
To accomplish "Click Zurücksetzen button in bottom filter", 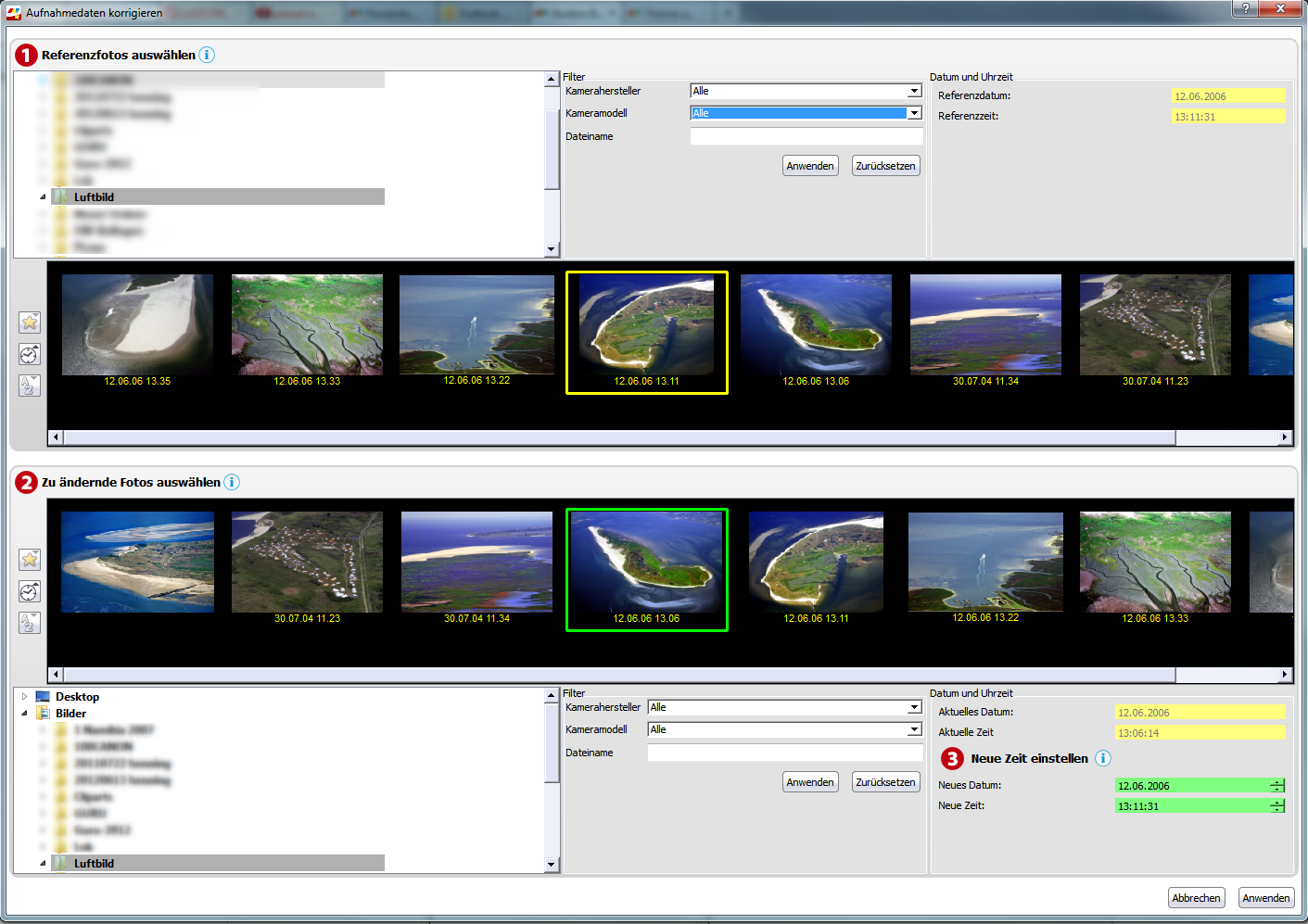I will 885,782.
